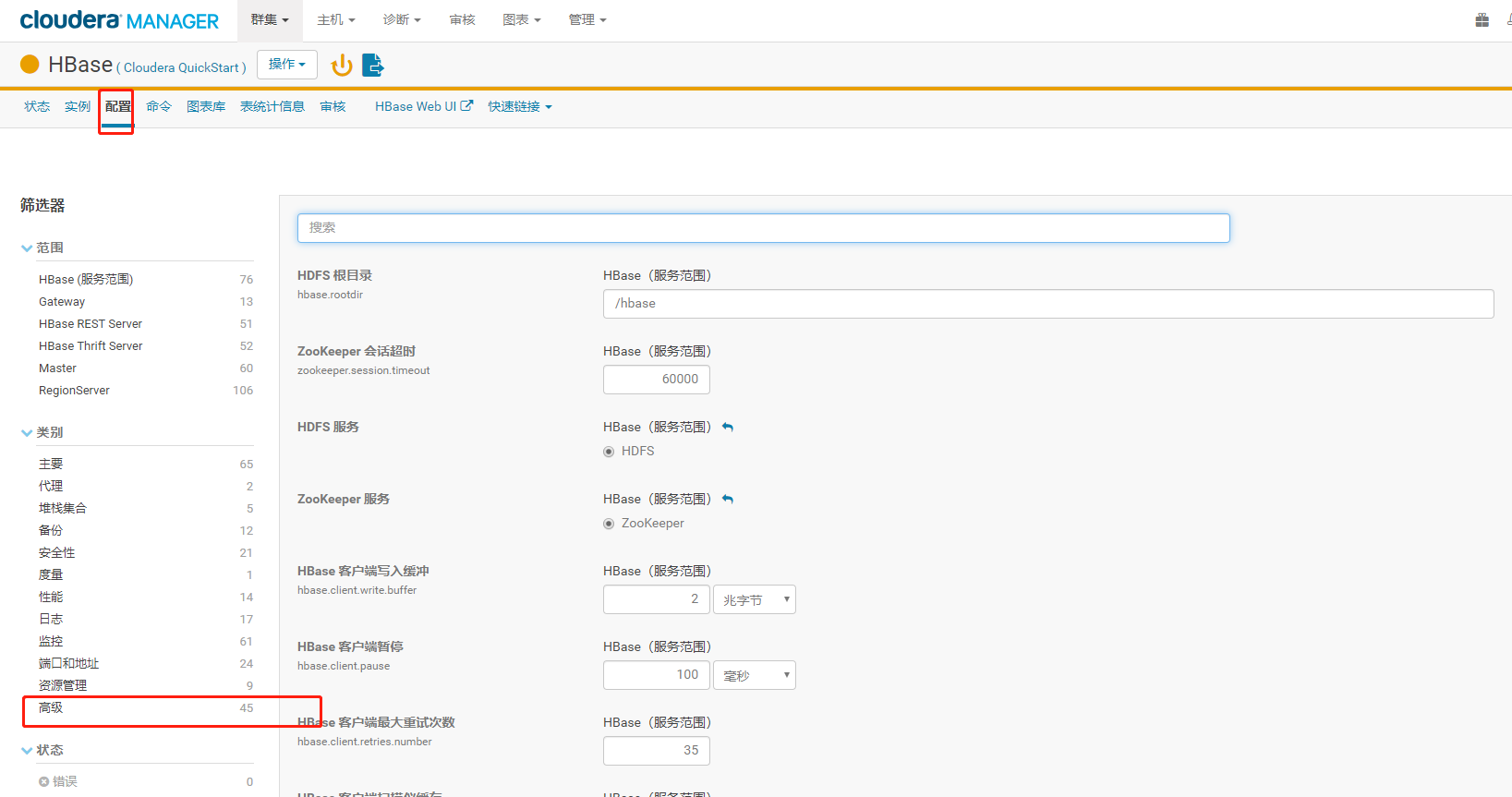Open the 群集 dropdown menu
Image resolution: width=1512 pixels, height=797 pixels.
coord(270,19)
